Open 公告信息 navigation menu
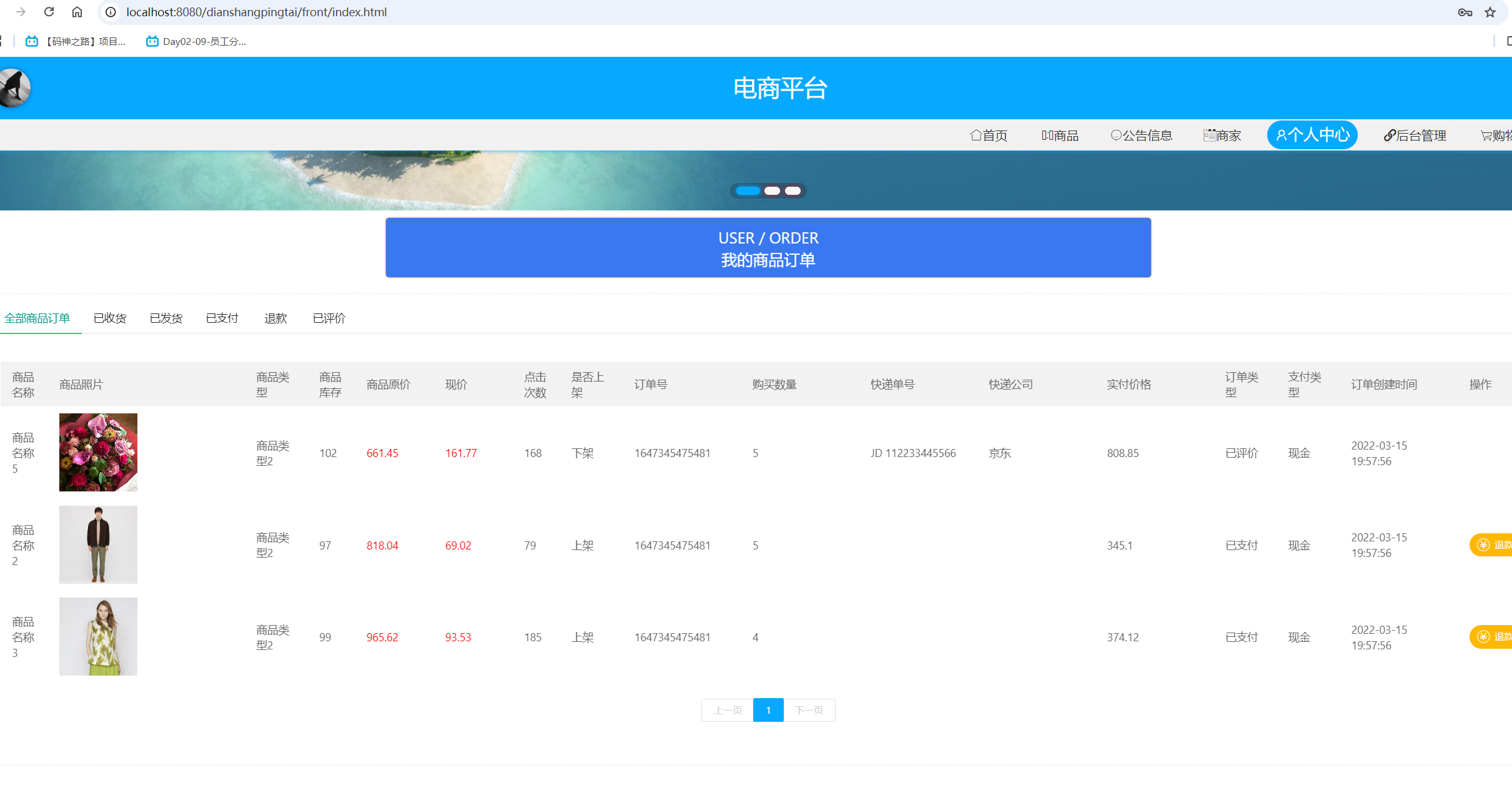The width and height of the screenshot is (1512, 803). click(1141, 135)
